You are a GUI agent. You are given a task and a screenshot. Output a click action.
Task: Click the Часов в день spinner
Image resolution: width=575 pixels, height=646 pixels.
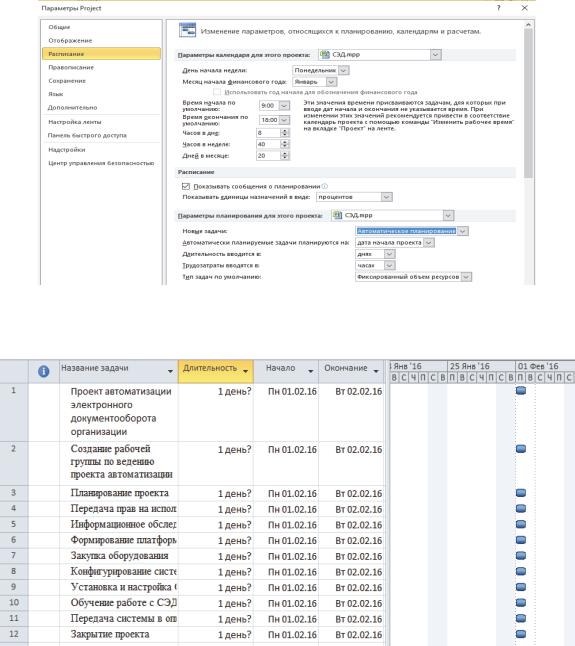[x=285, y=133]
